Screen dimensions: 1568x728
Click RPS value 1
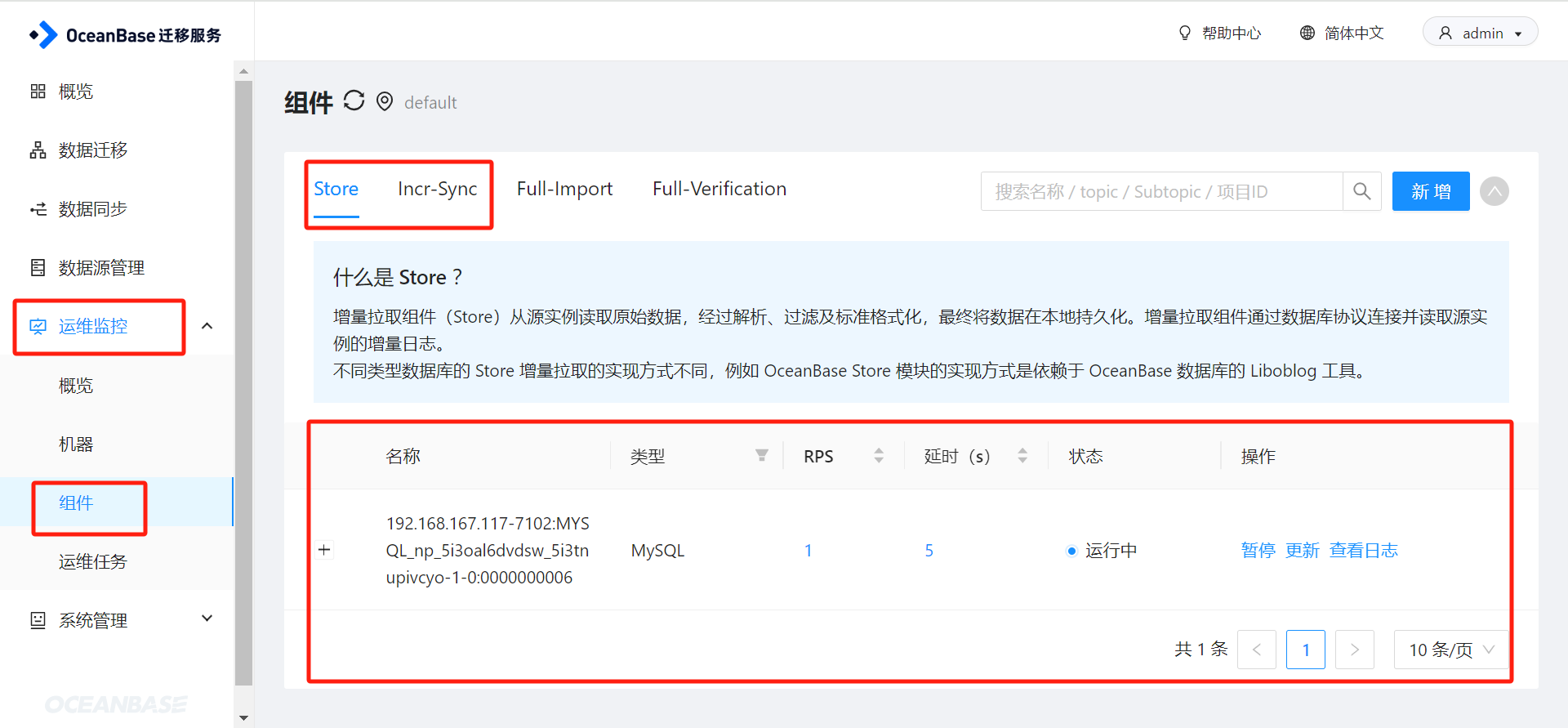pos(808,551)
